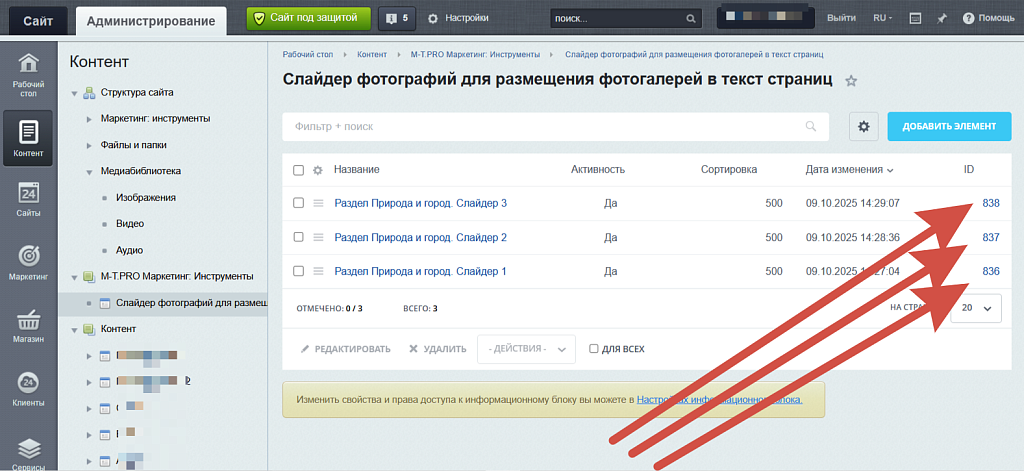This screenshot has height=471, width=1024.
Task: Check the box for Слайдер 2 row
Action: 298,237
